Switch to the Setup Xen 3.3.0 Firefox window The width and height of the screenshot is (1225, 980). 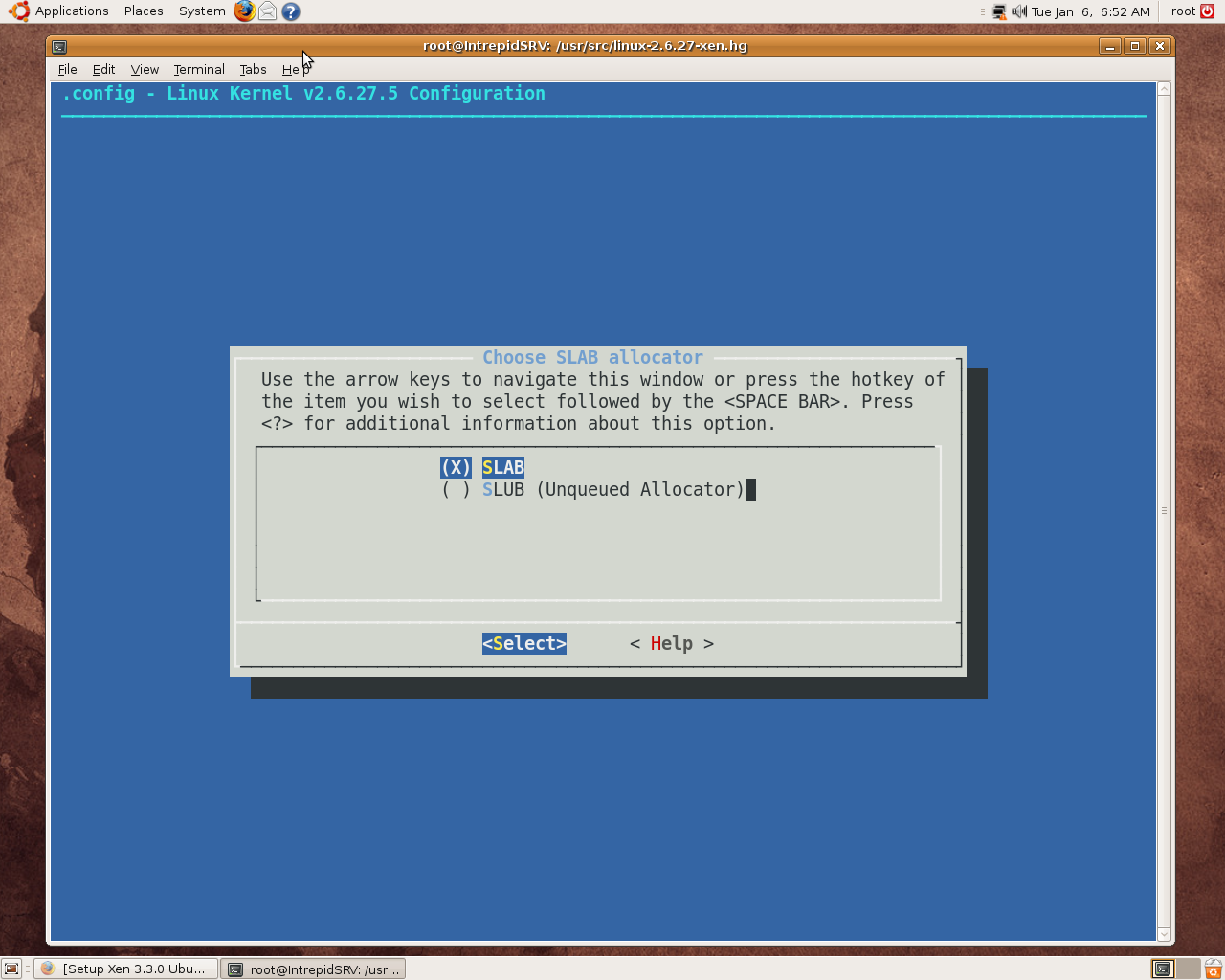coord(126,969)
